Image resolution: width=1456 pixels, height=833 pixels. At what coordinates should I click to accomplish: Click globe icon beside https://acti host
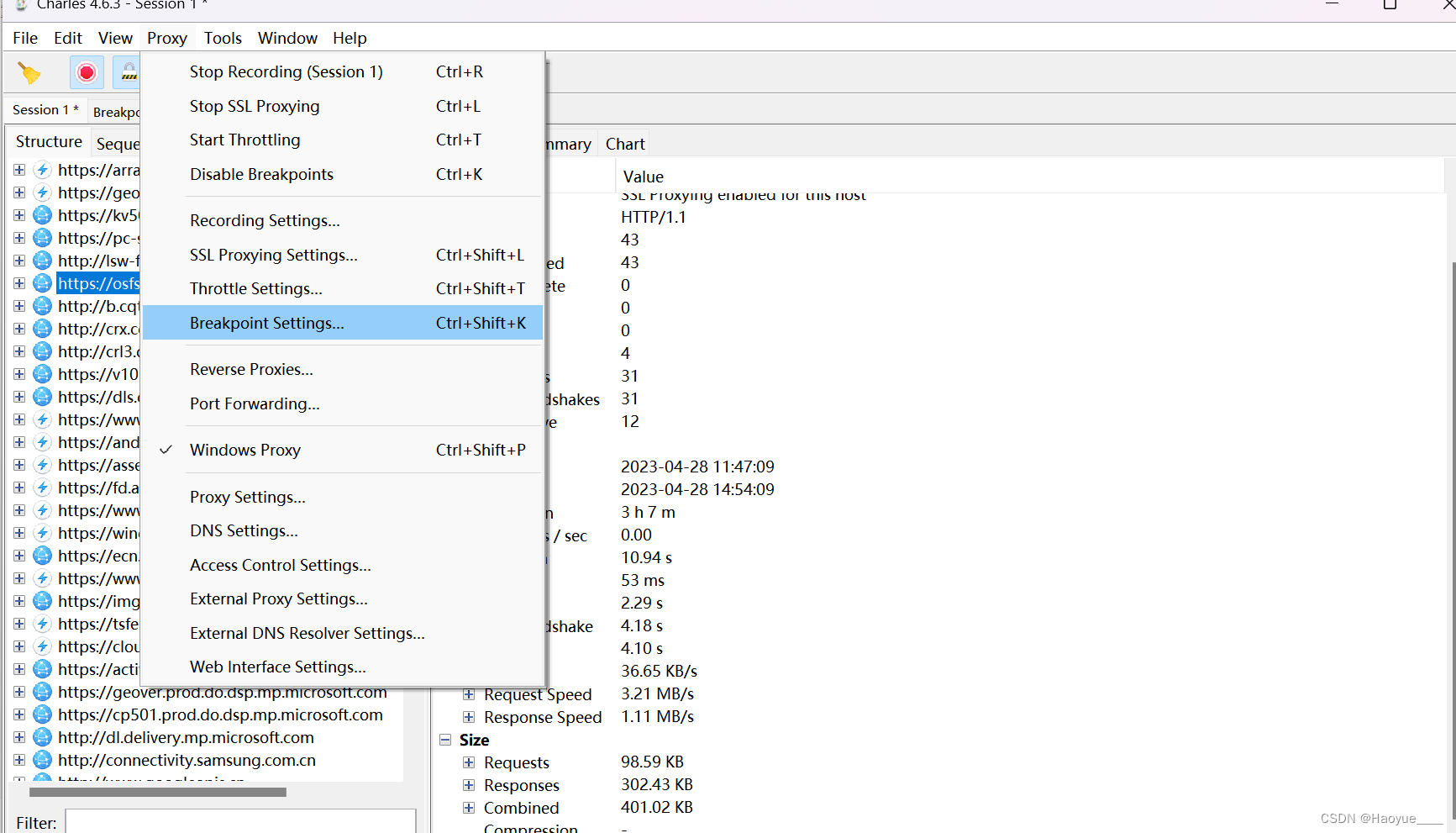(x=42, y=669)
